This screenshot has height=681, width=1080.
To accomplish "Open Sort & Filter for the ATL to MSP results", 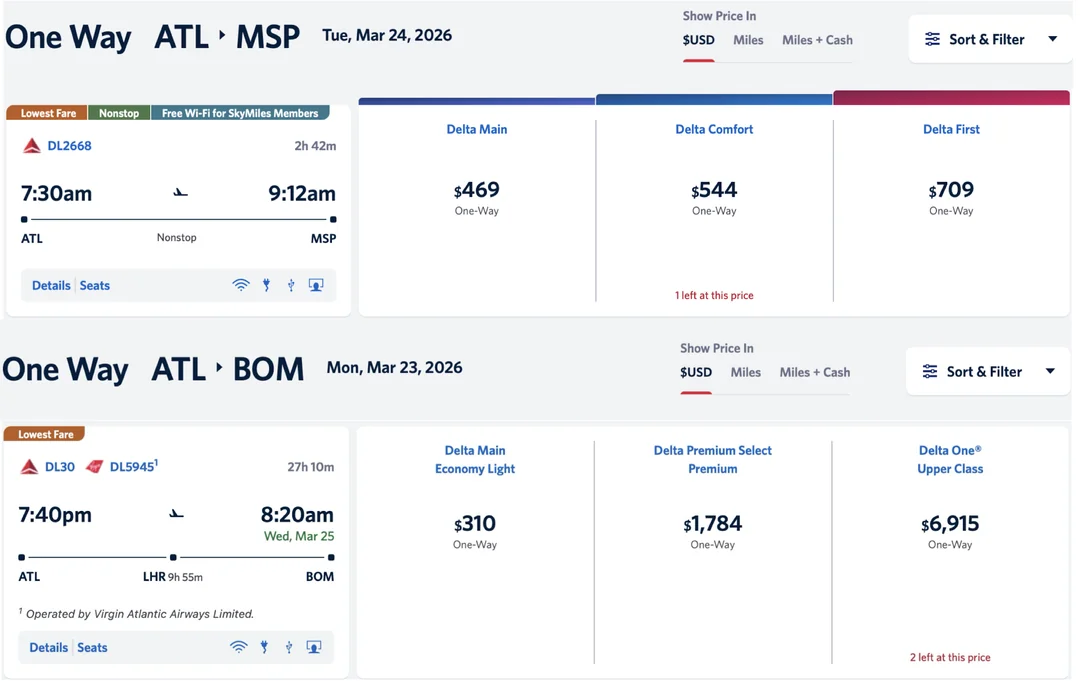I will [989, 39].
